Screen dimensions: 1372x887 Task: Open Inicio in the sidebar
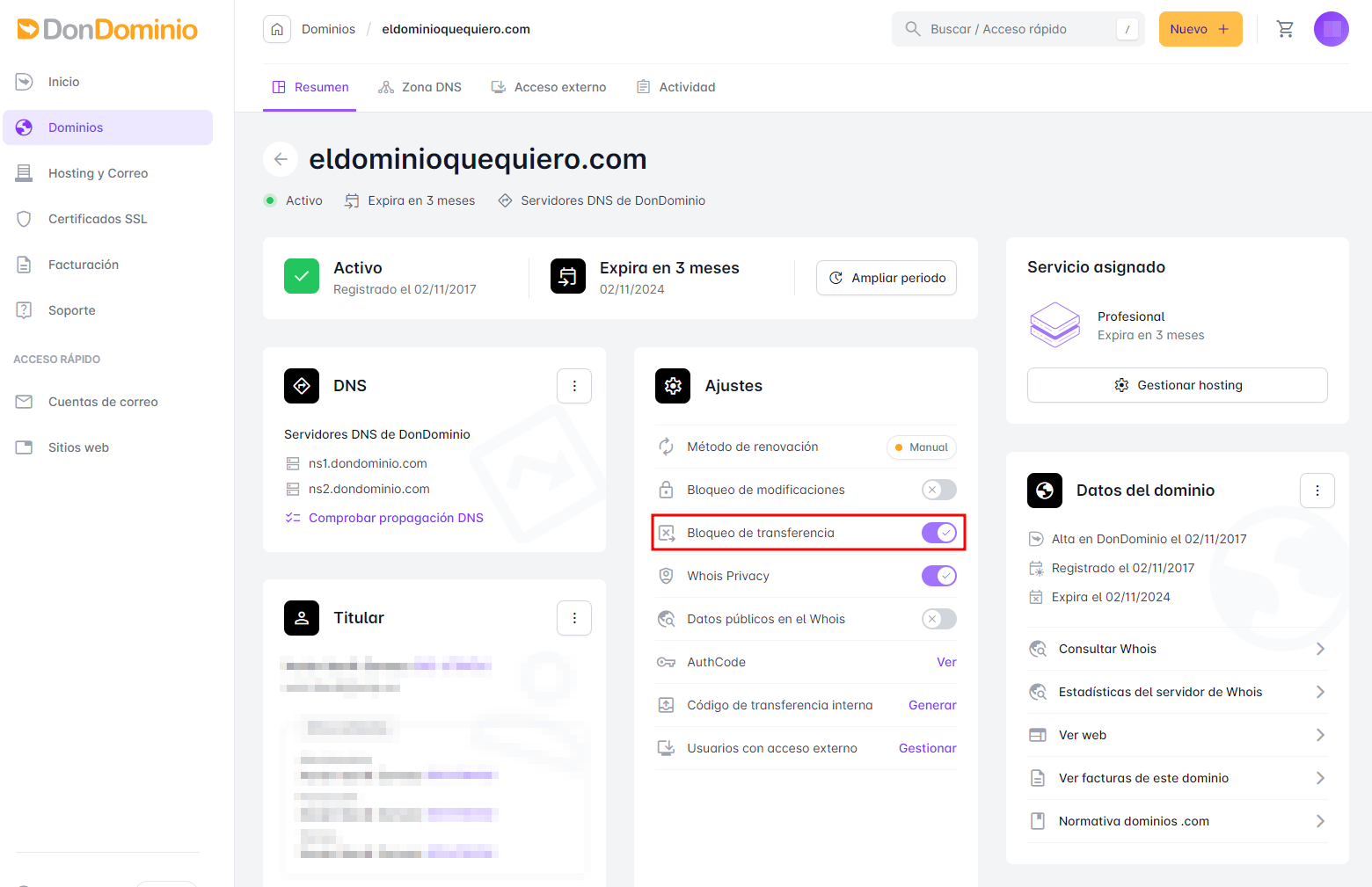pyautogui.click(x=107, y=82)
